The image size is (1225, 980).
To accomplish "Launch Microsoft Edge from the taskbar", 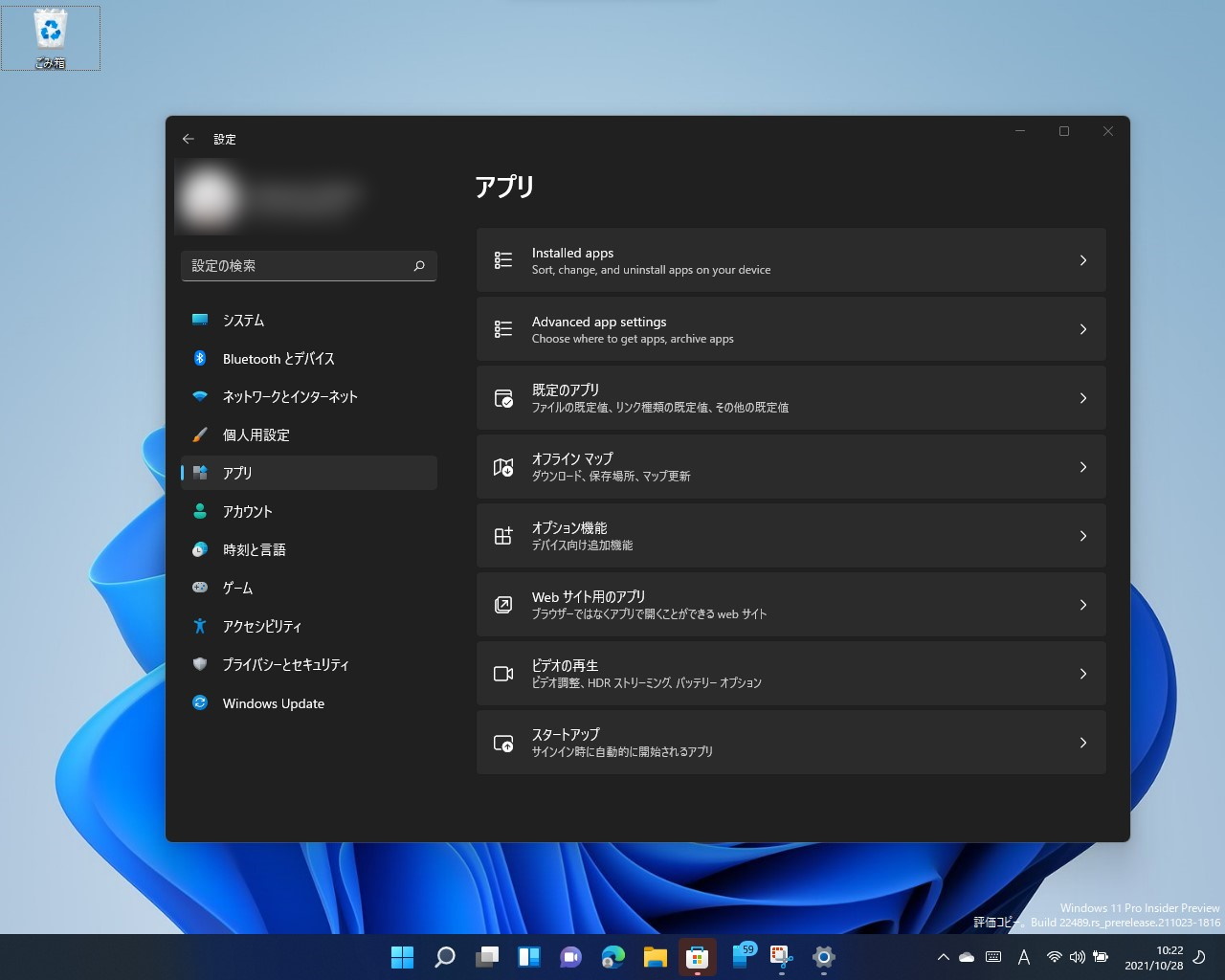I will (612, 957).
